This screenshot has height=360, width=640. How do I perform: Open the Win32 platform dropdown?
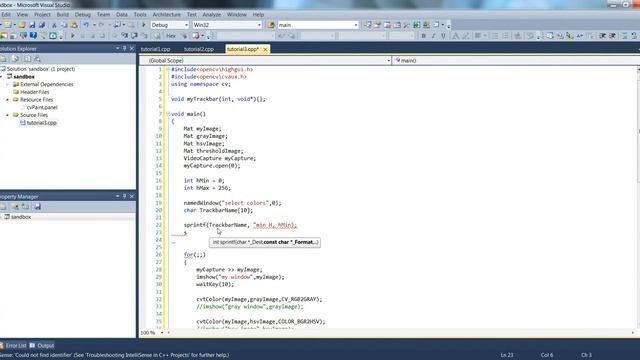click(259, 25)
